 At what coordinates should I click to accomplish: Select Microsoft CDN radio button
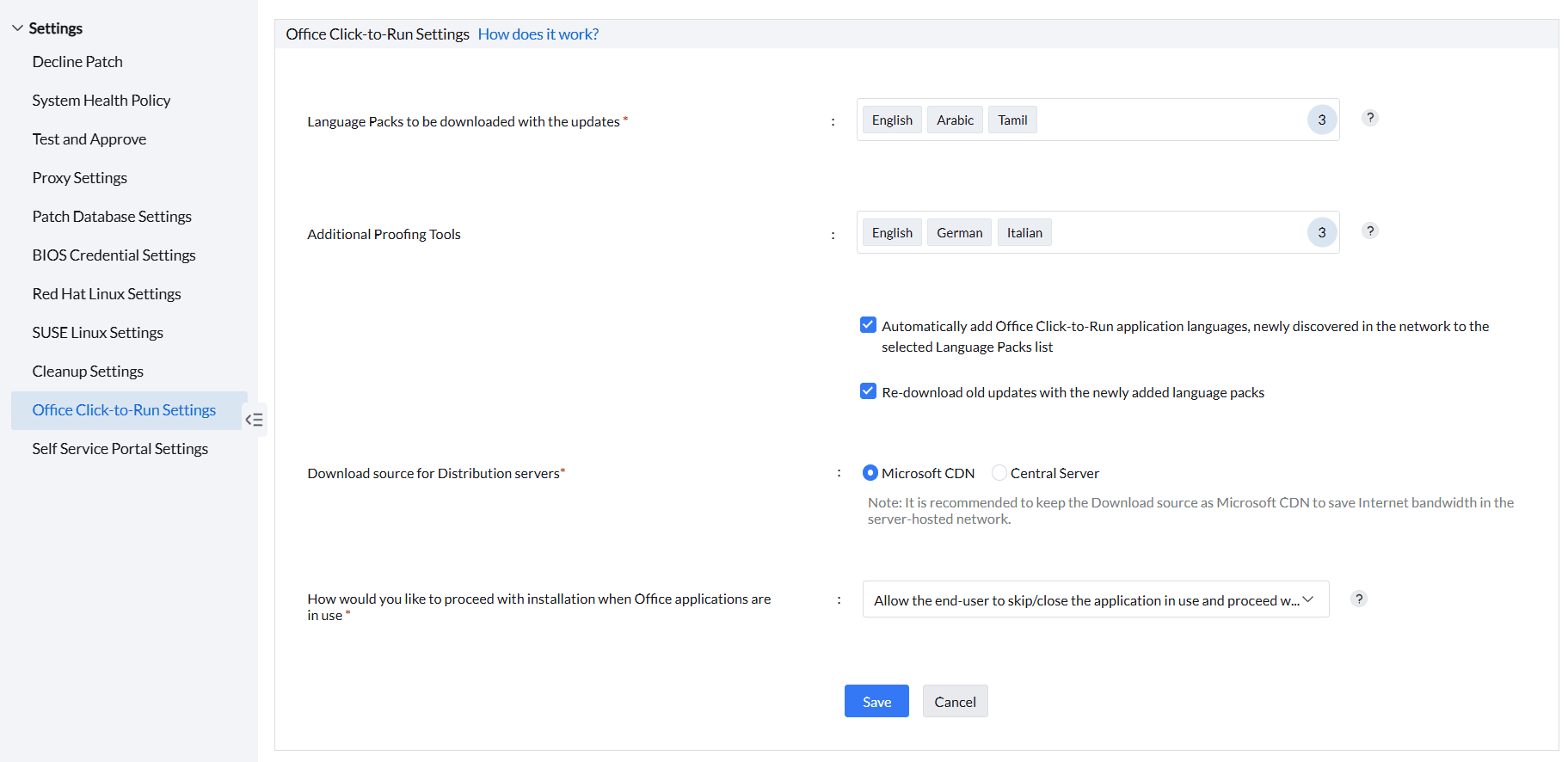[x=870, y=473]
